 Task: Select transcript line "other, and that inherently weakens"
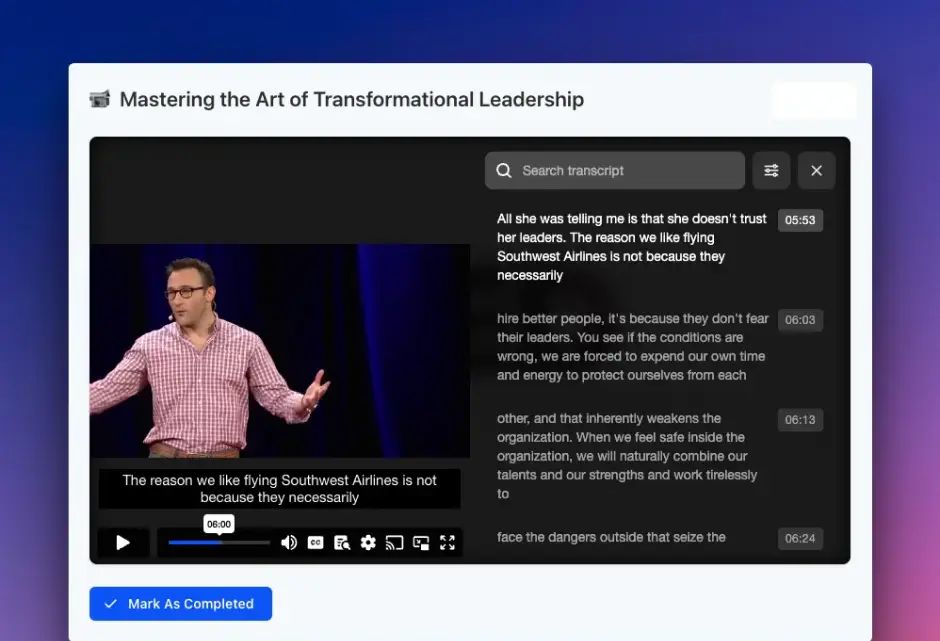(627, 456)
